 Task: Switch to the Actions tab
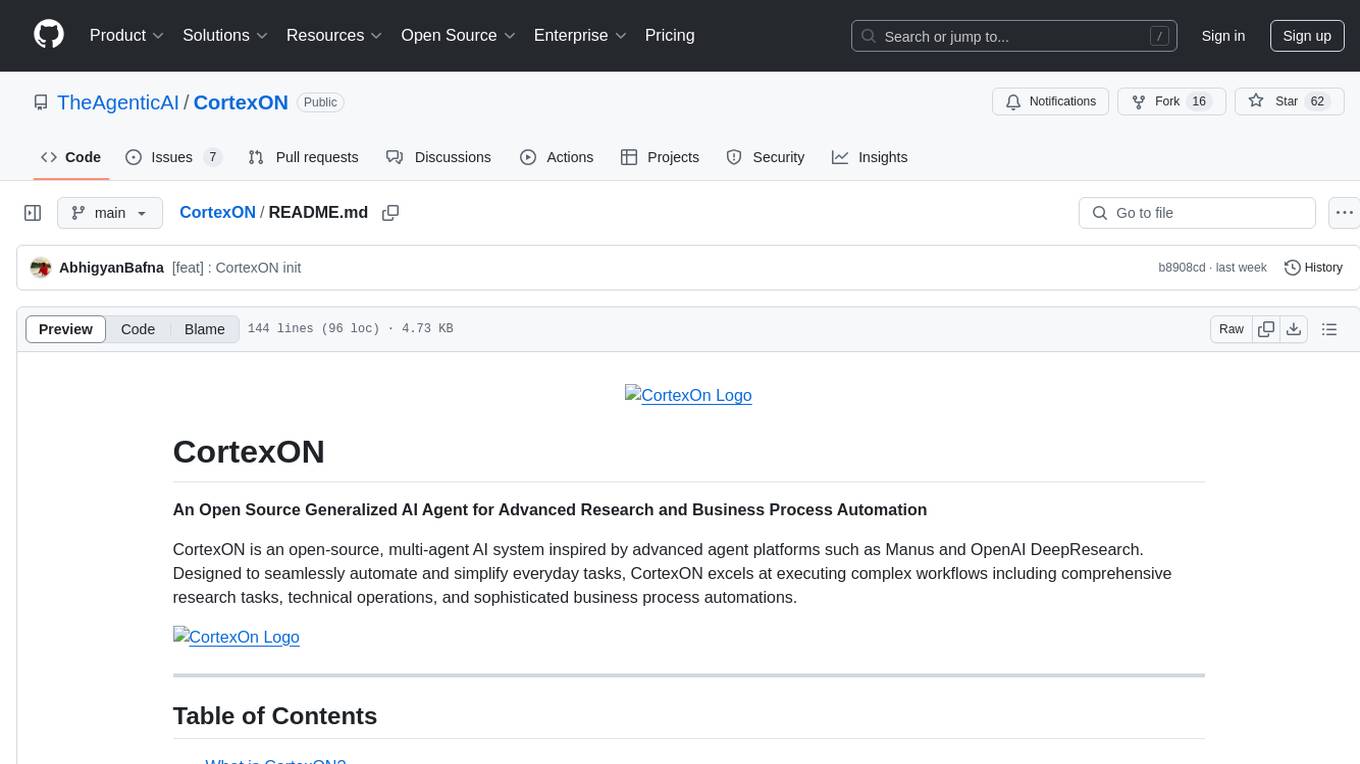point(557,157)
